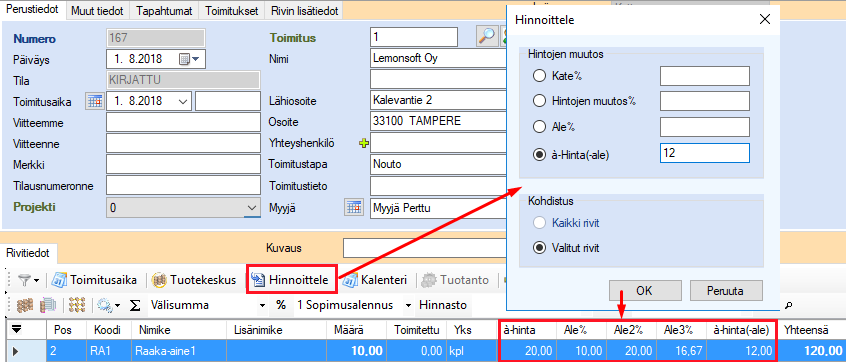
Task: Expand the Toimitusaika date dropdown
Action: pos(184,101)
